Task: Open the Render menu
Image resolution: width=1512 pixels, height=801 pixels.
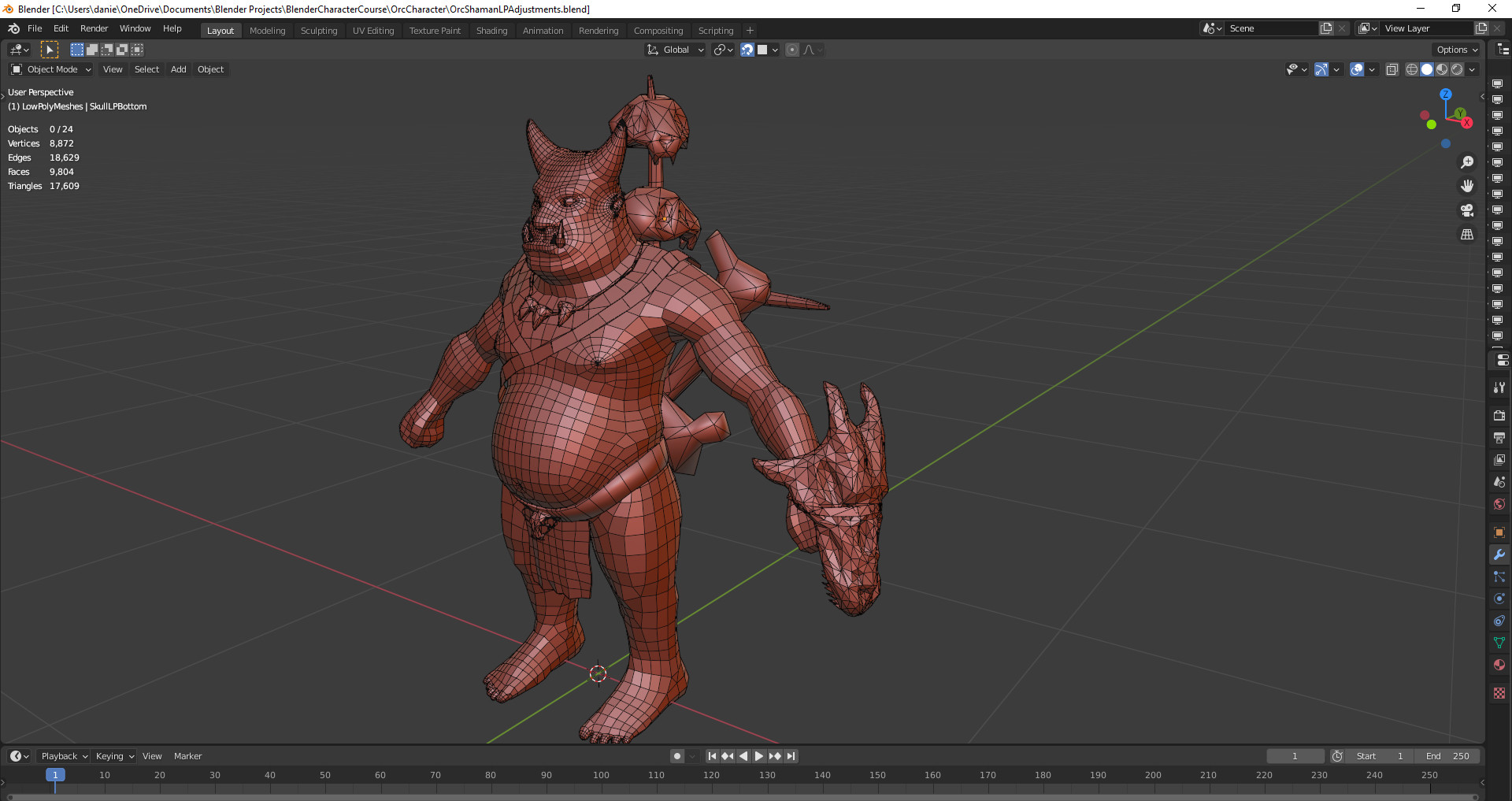Action: [94, 28]
